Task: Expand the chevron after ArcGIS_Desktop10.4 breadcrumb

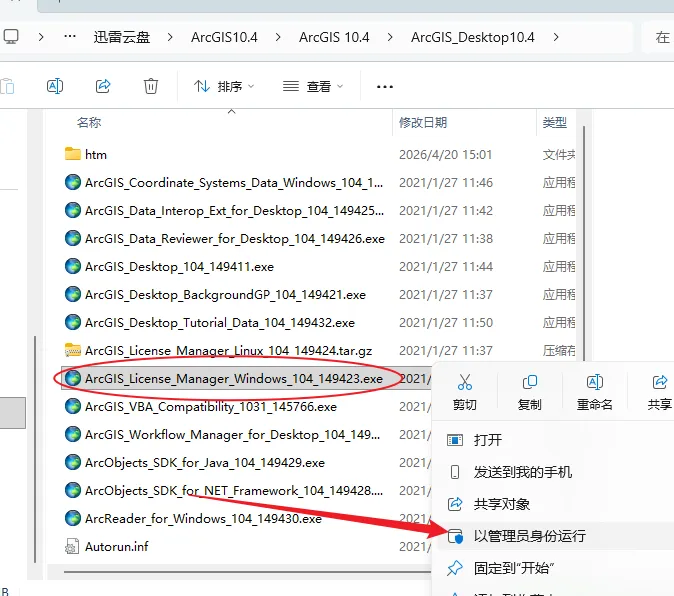Action: point(556,37)
